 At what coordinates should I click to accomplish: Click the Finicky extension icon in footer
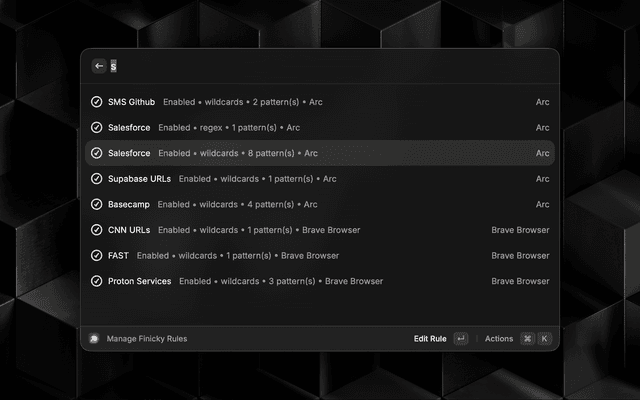[x=94, y=338]
